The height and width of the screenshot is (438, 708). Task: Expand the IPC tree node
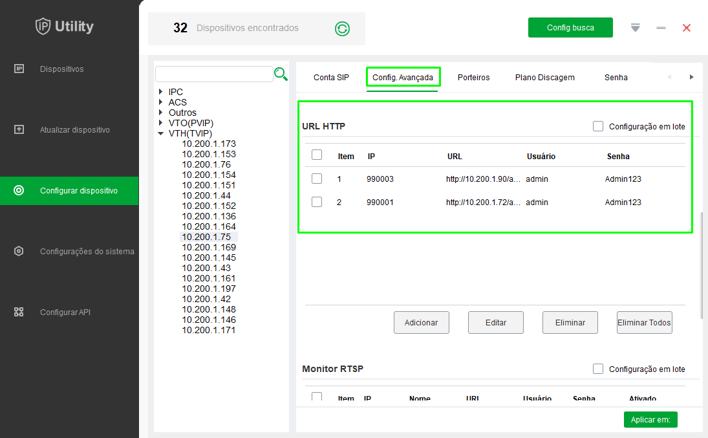(x=160, y=92)
